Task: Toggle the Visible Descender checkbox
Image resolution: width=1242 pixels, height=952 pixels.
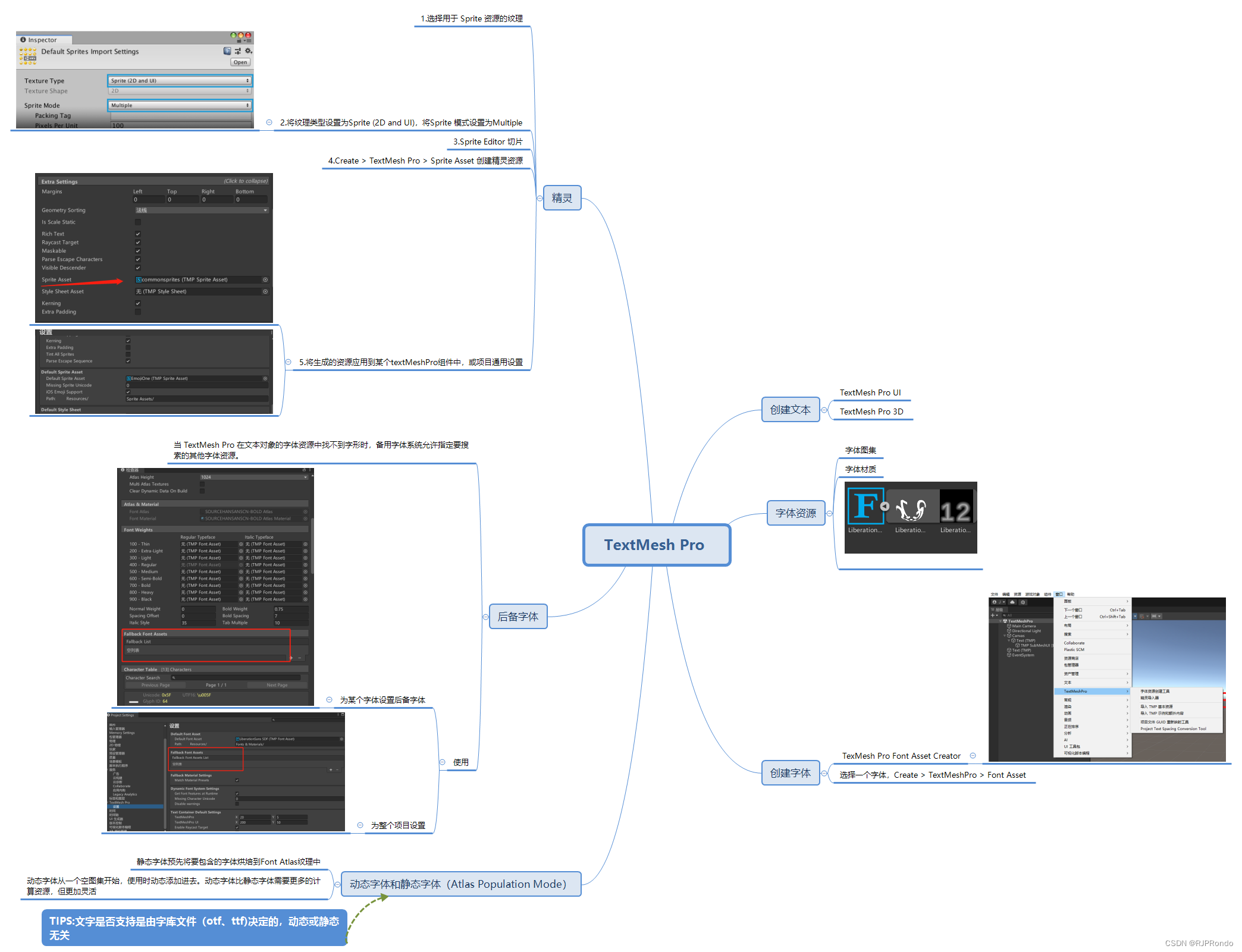Action: tap(138, 268)
